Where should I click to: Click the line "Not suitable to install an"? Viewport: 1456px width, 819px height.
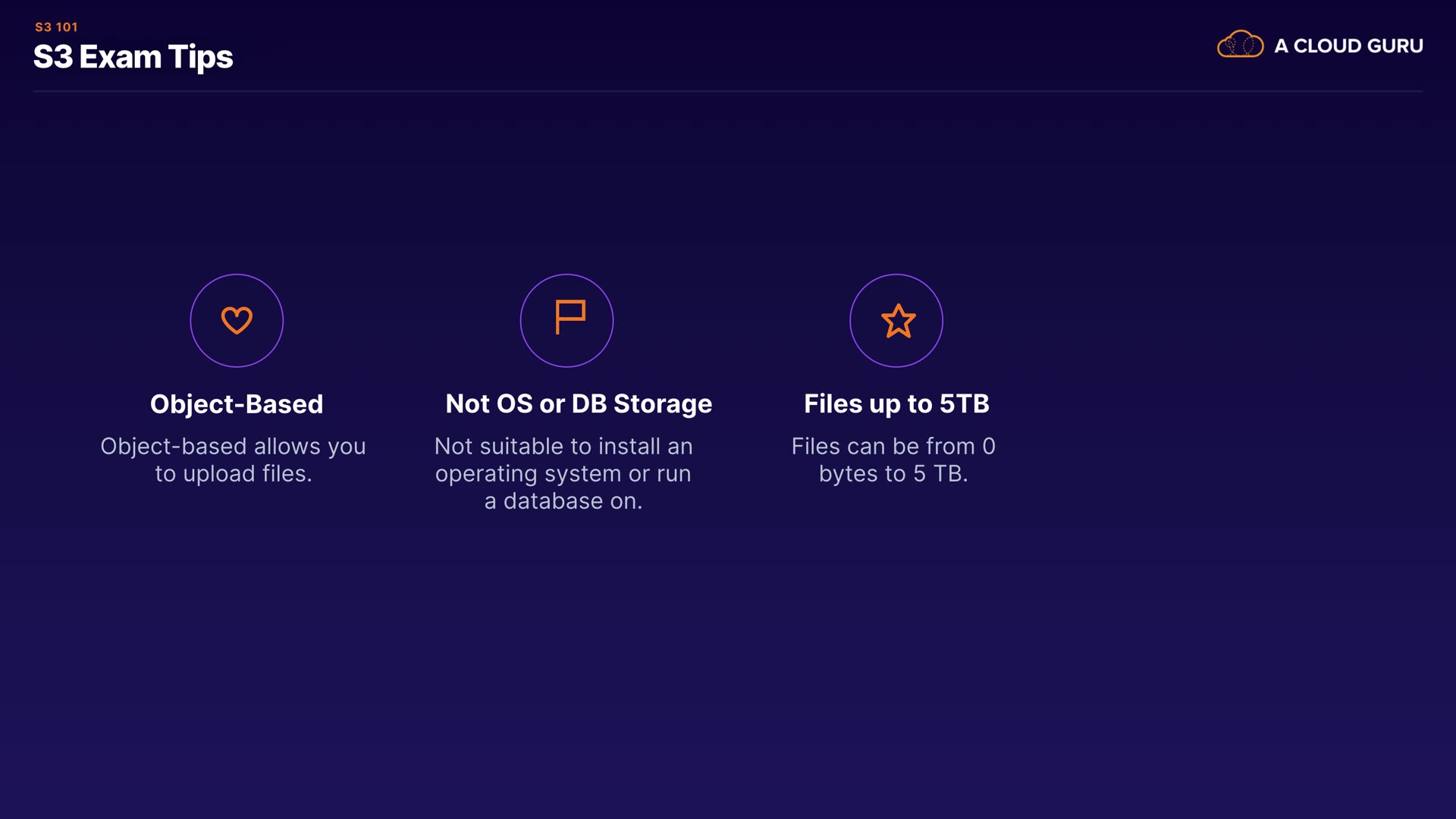(x=563, y=447)
